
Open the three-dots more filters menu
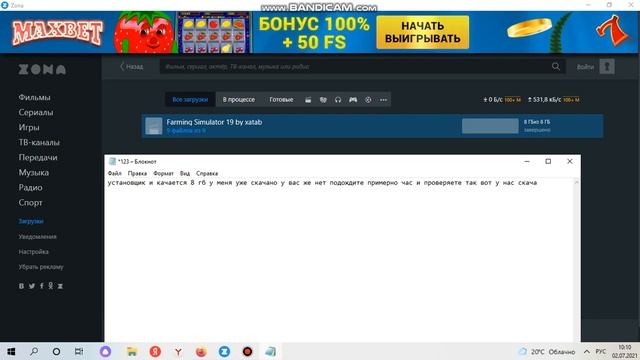383,100
